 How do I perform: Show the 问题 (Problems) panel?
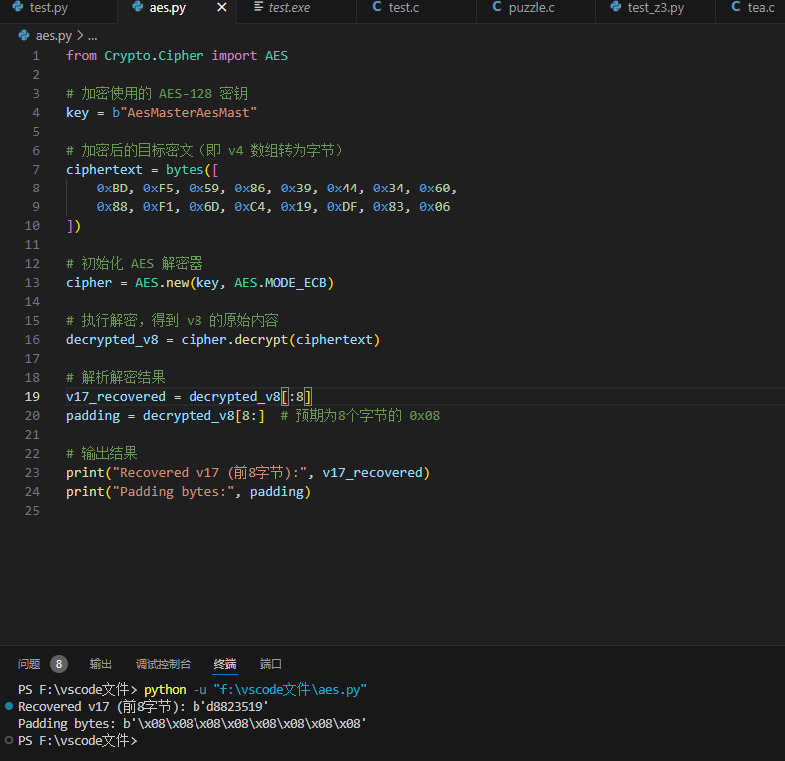point(29,664)
